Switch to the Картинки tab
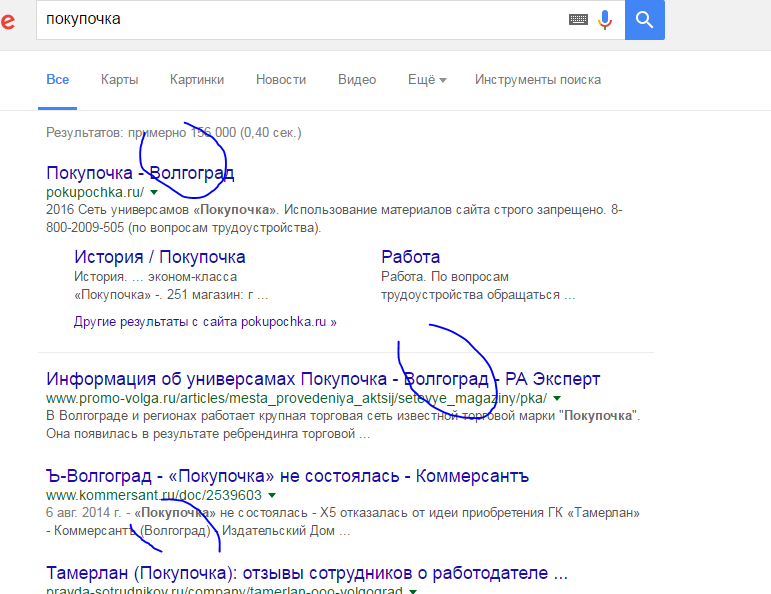This screenshot has height=594, width=771. tap(197, 80)
